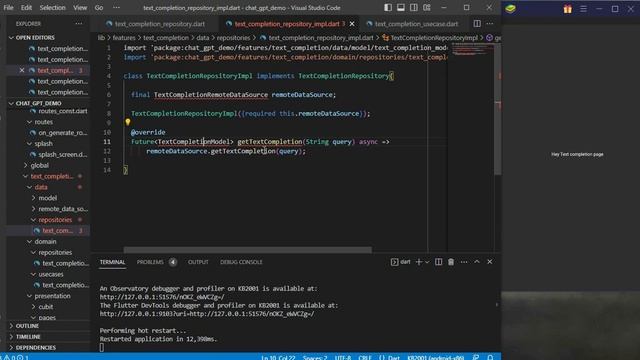Screen dimensions: 640x360
Task: Open the Selection menu
Action: pos(52,8)
